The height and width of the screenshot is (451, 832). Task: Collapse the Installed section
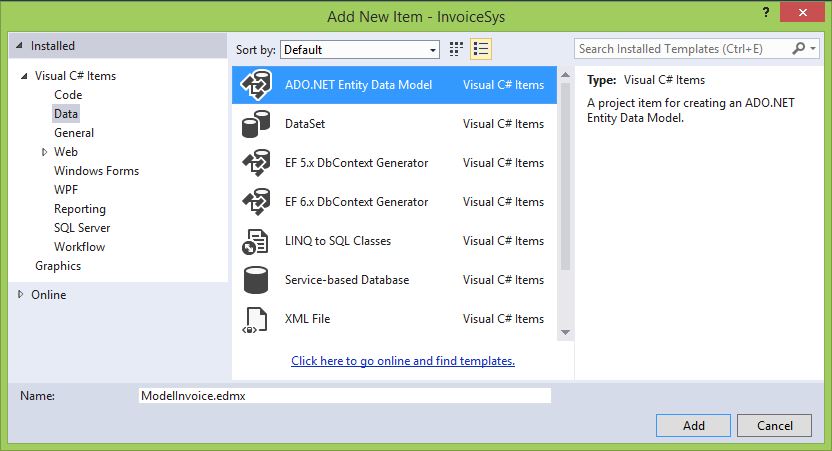(19, 46)
